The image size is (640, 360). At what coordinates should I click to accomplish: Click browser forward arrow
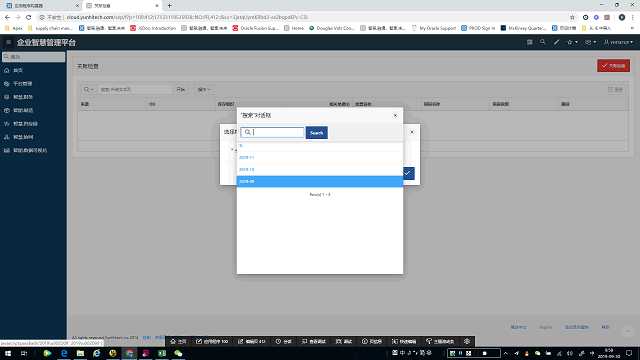click(18, 17)
